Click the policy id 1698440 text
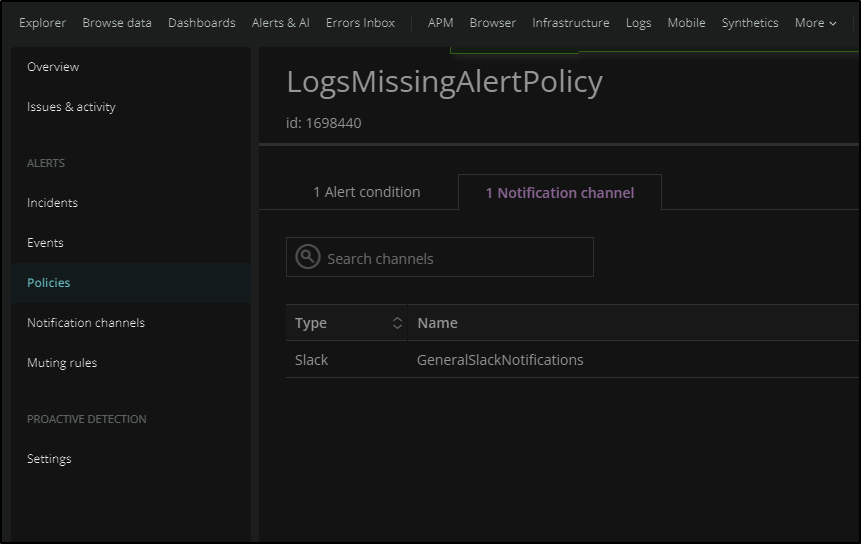The width and height of the screenshot is (861, 544). [323, 123]
